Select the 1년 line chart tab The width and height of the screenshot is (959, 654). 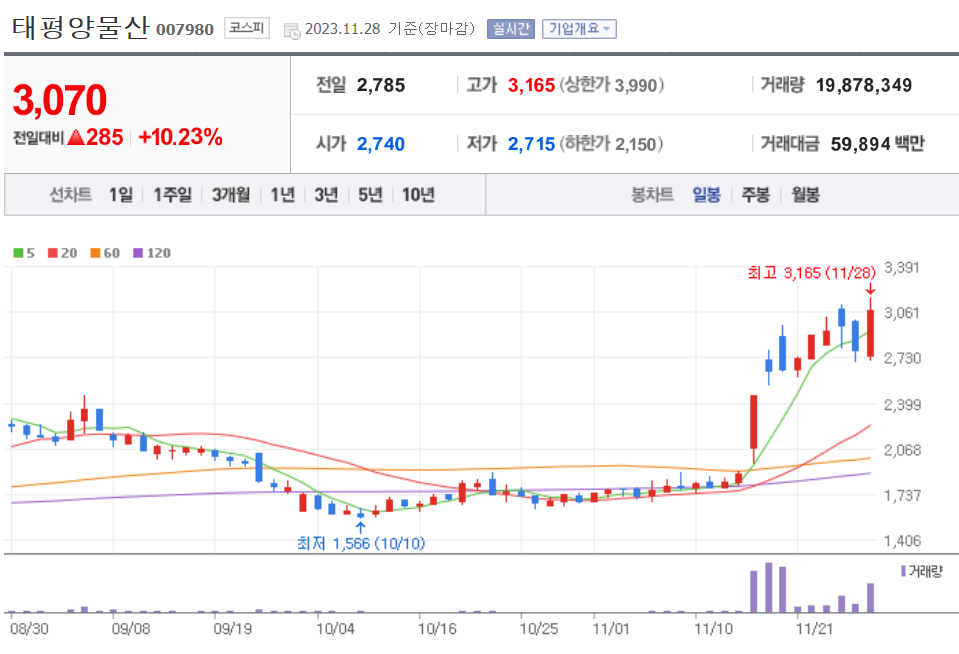pyautogui.click(x=283, y=195)
